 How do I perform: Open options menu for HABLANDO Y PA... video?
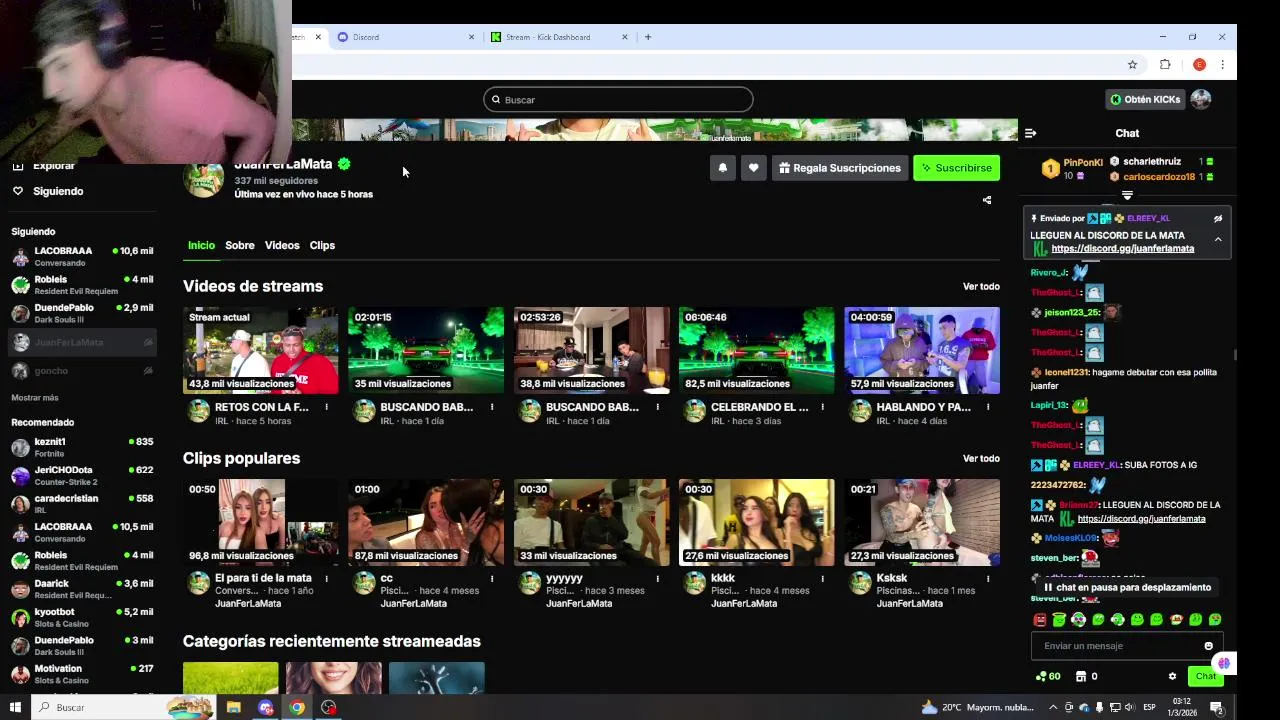coord(988,407)
